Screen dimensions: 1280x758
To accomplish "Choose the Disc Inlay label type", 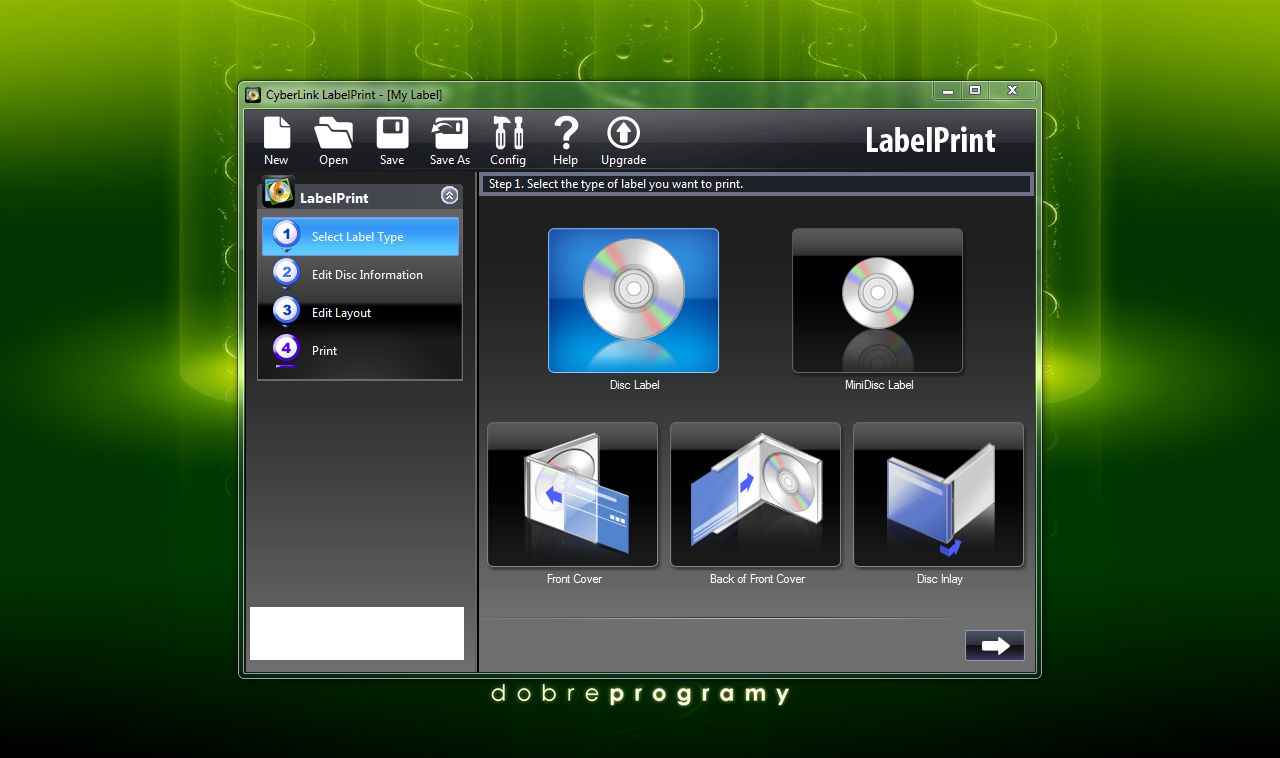I will 938,494.
